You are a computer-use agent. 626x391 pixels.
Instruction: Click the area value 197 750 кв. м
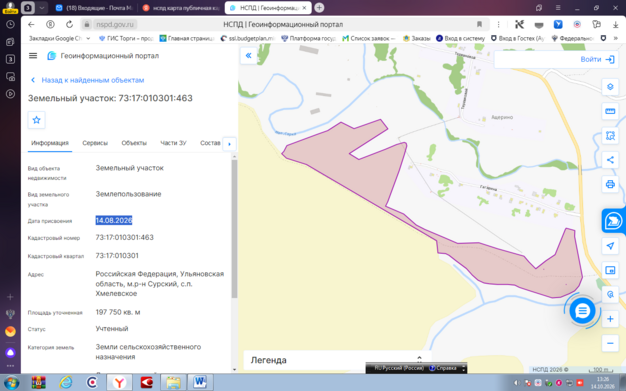point(118,312)
